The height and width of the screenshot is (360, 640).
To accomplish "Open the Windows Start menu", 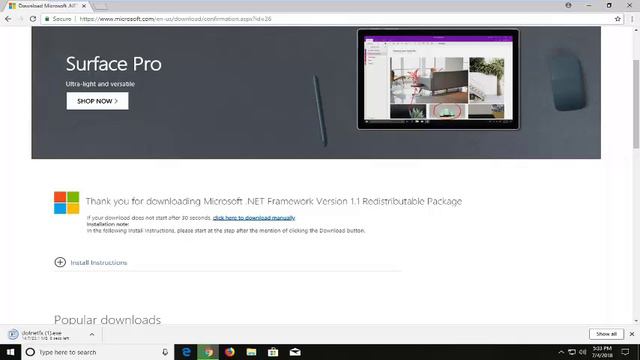I will click(x=11, y=352).
